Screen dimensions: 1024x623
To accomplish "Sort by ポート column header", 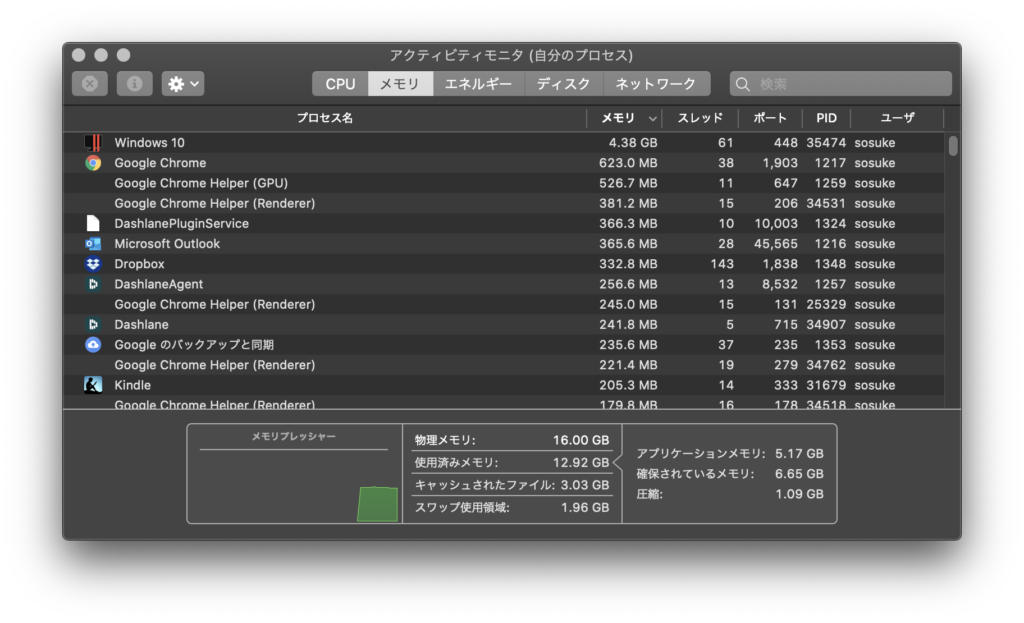I will (770, 118).
